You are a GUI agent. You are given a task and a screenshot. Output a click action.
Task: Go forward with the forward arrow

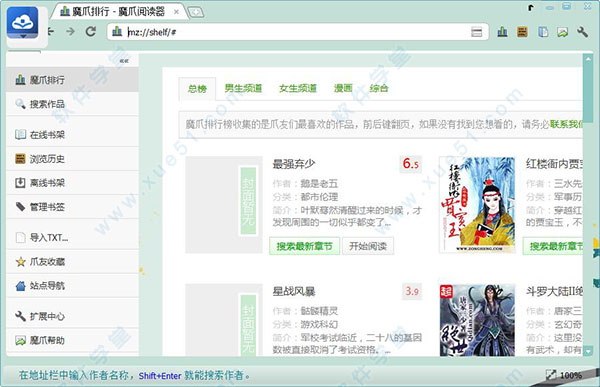point(70,31)
